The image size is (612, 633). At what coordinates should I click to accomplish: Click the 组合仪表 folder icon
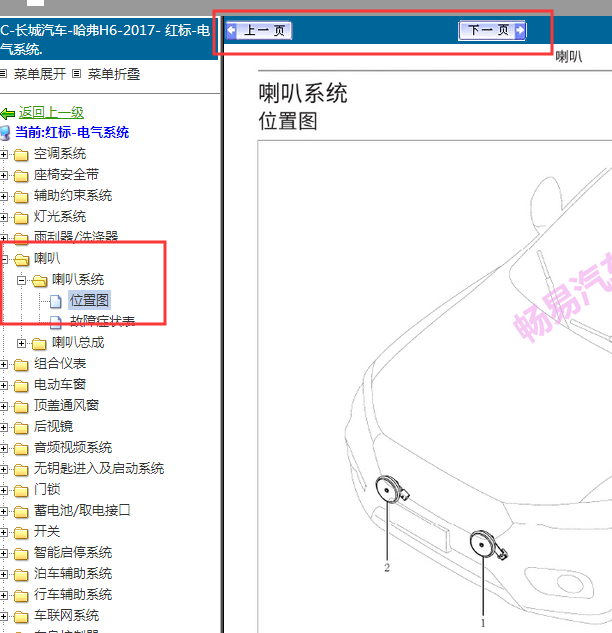[21, 365]
